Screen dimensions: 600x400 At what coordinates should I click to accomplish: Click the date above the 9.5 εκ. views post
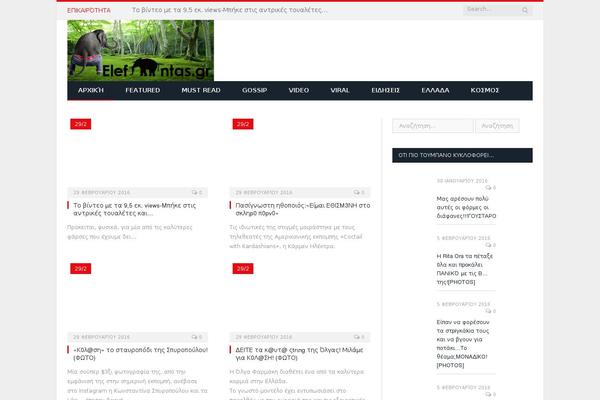[101, 192]
